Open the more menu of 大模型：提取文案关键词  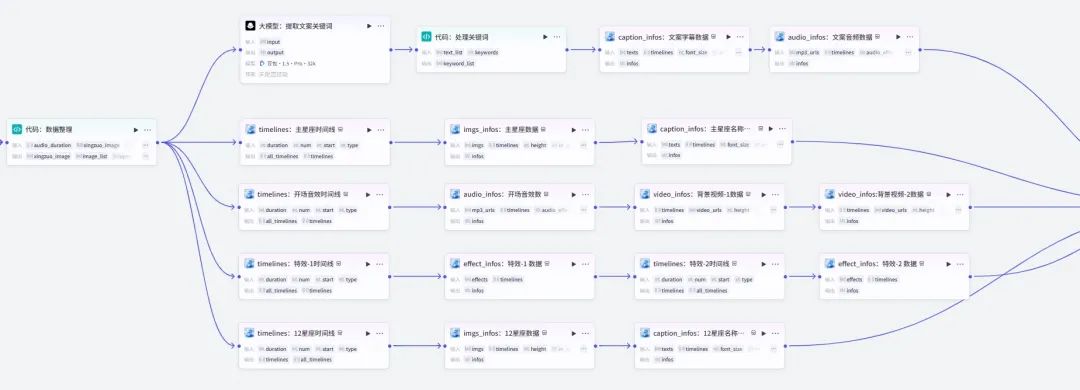[381, 25]
